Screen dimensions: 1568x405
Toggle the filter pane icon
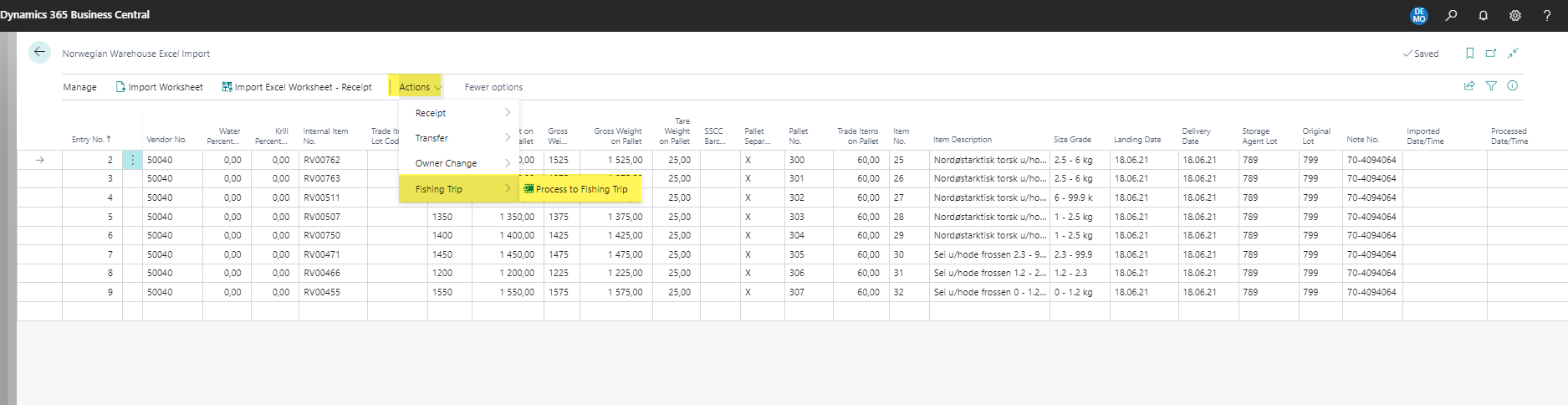(1490, 86)
